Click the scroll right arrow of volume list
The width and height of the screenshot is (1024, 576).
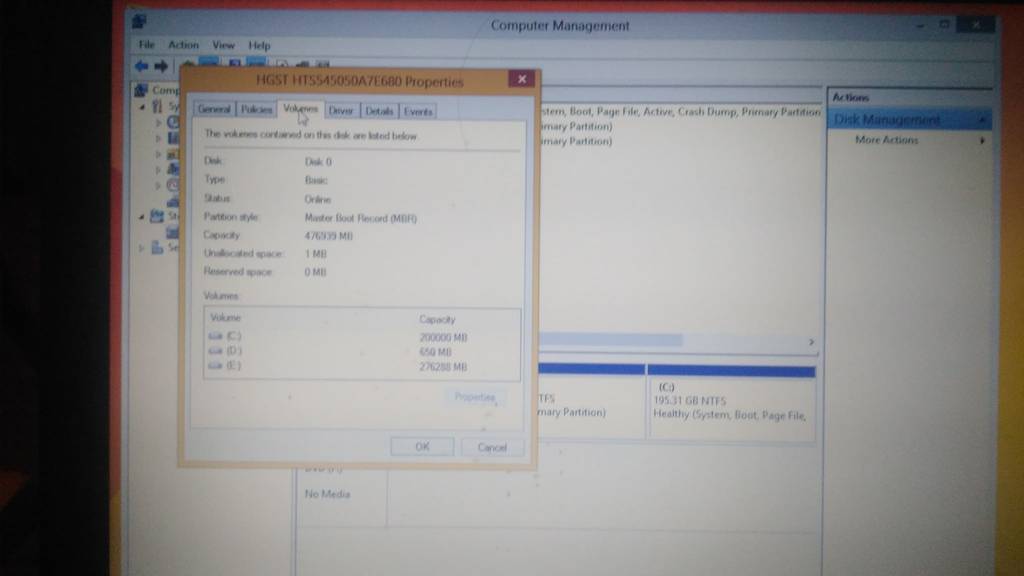coord(812,342)
